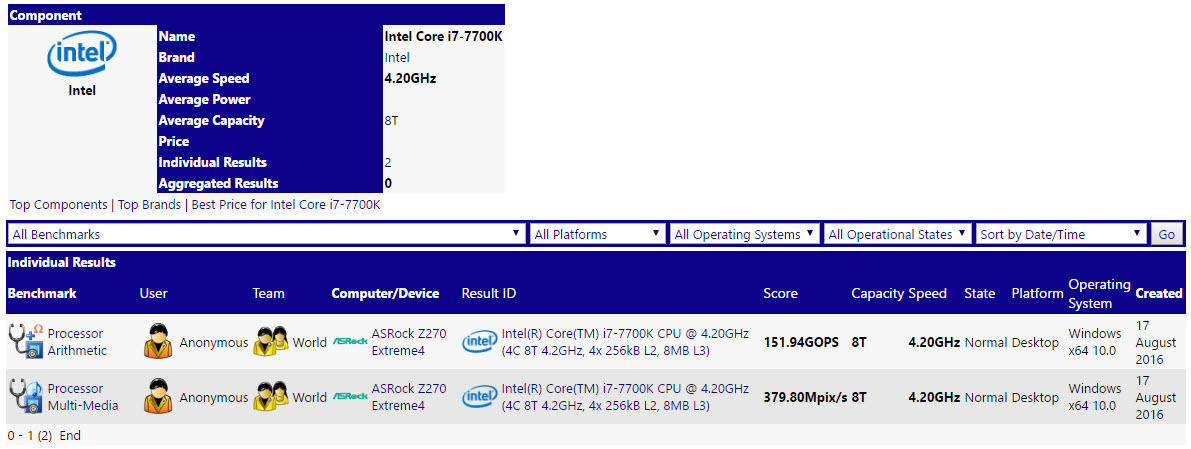This screenshot has width=1191, height=449.
Task: Click the Platform column header
Action: (x=1037, y=293)
